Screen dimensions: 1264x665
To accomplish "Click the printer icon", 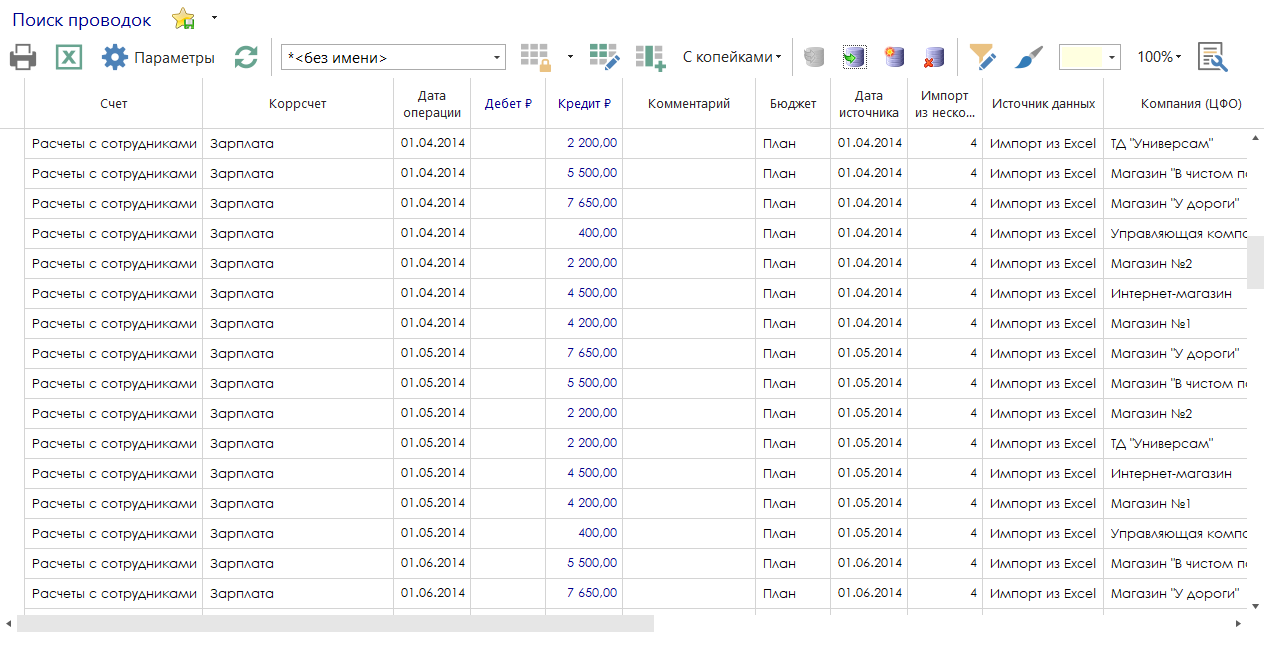I will tap(24, 57).
